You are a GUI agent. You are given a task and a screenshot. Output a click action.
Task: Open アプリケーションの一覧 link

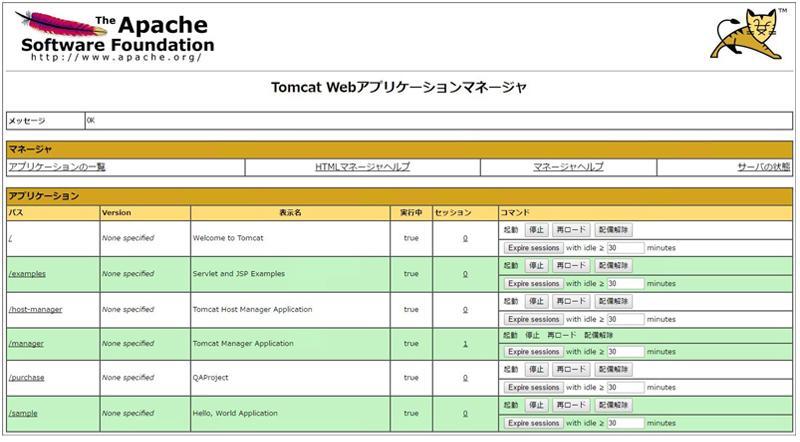click(57, 167)
